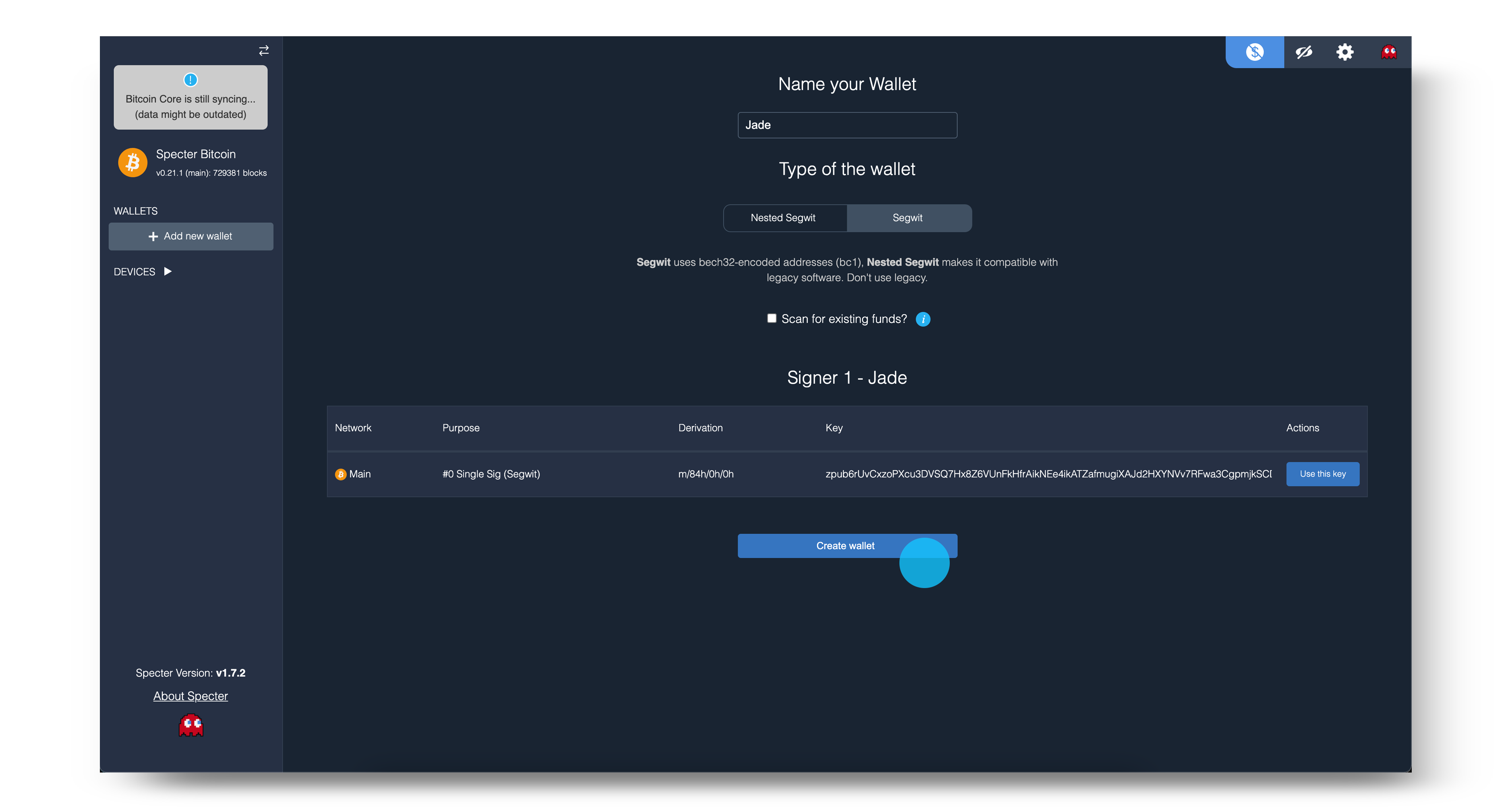
Task: Click the orange Bitcoin logo in sidebar
Action: (133, 162)
